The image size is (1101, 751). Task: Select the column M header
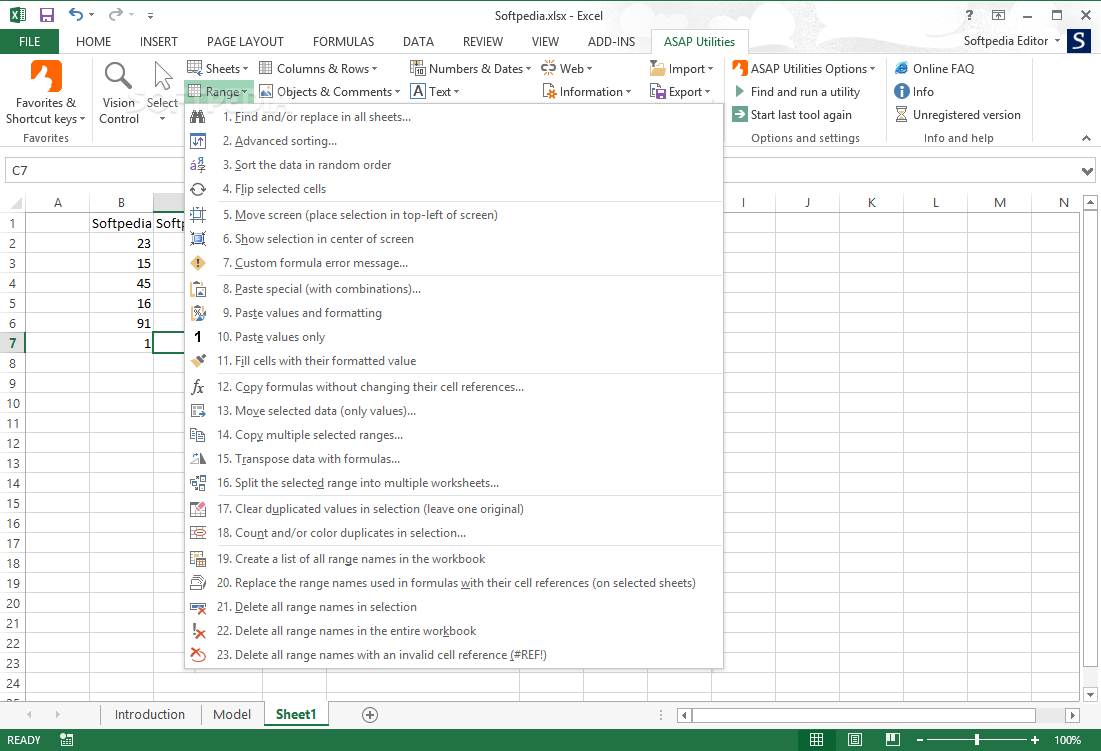tap(999, 203)
